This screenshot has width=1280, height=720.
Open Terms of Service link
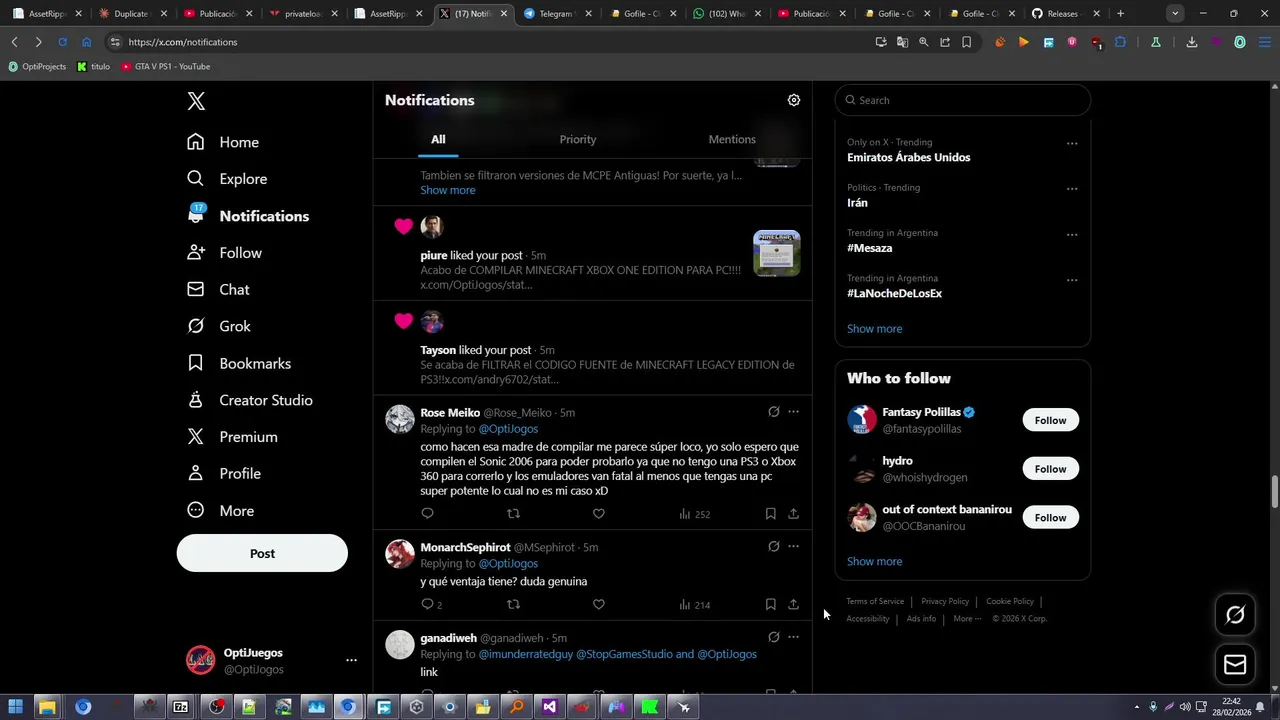click(875, 601)
